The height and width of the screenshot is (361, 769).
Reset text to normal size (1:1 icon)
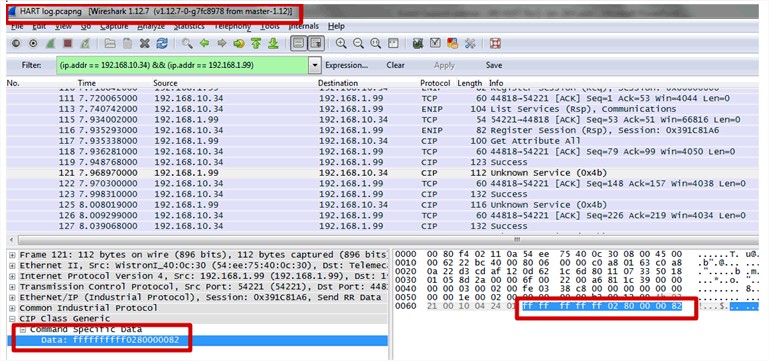point(376,44)
